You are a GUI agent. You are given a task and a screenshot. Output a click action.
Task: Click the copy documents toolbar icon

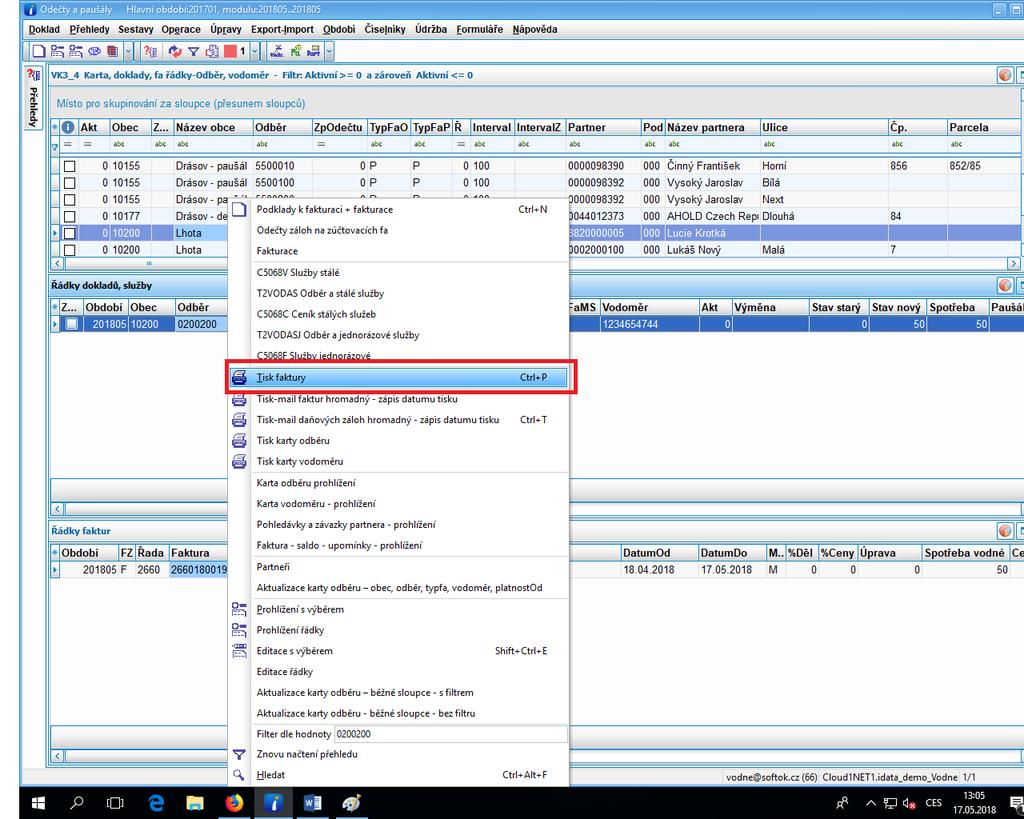212,51
